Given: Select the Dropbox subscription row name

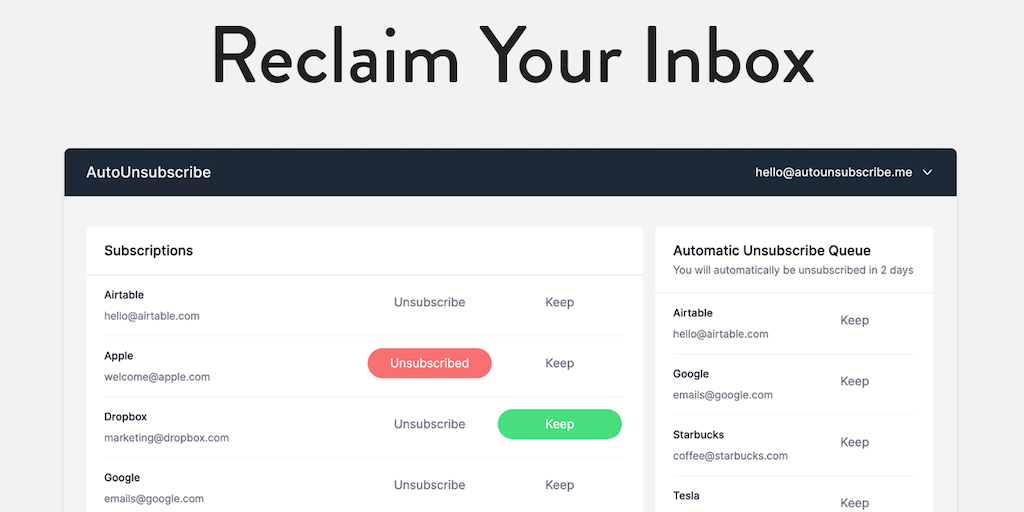Looking at the screenshot, I should point(125,417).
